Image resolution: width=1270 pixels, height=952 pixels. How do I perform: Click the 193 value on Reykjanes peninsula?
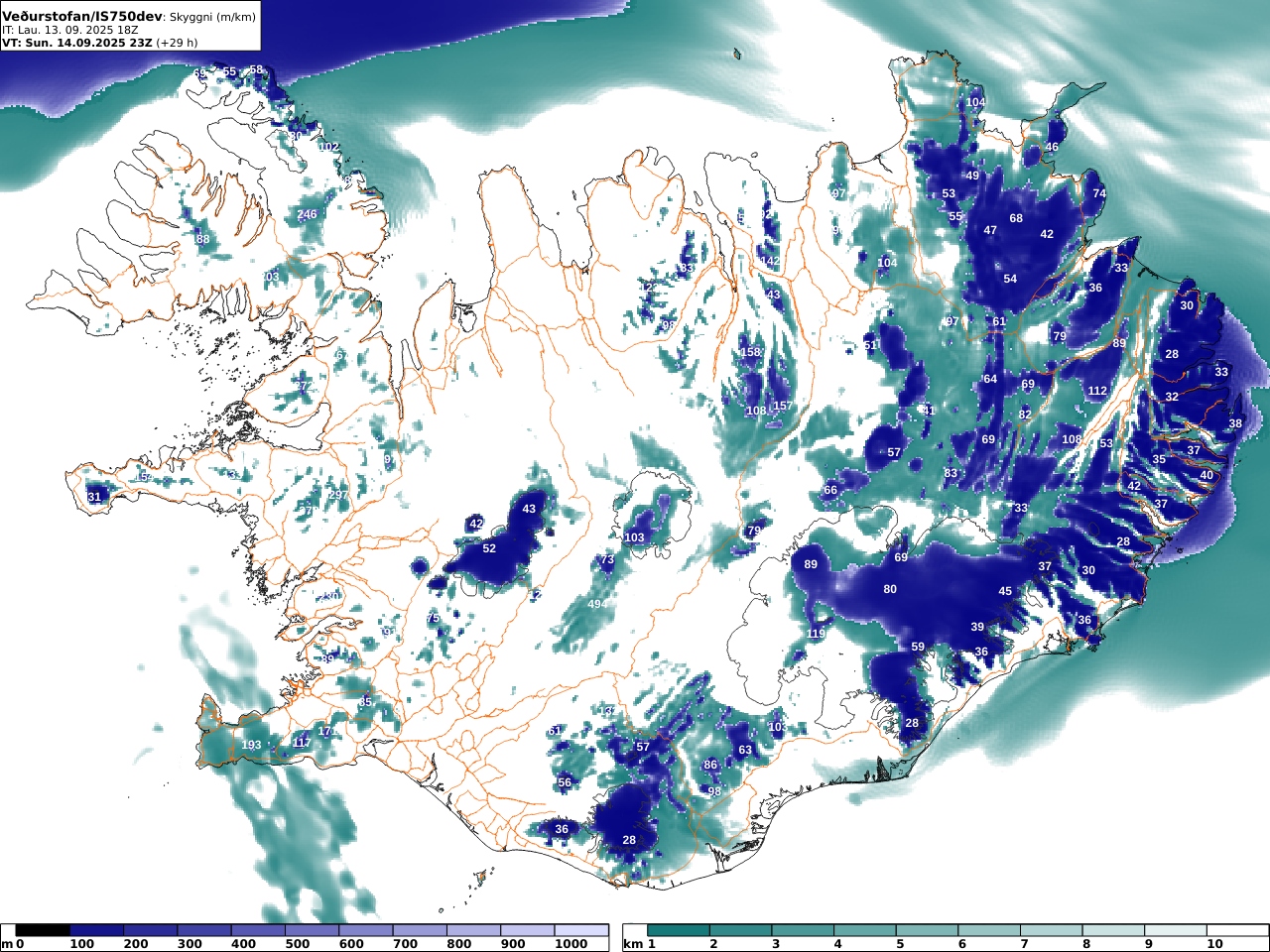(x=252, y=745)
